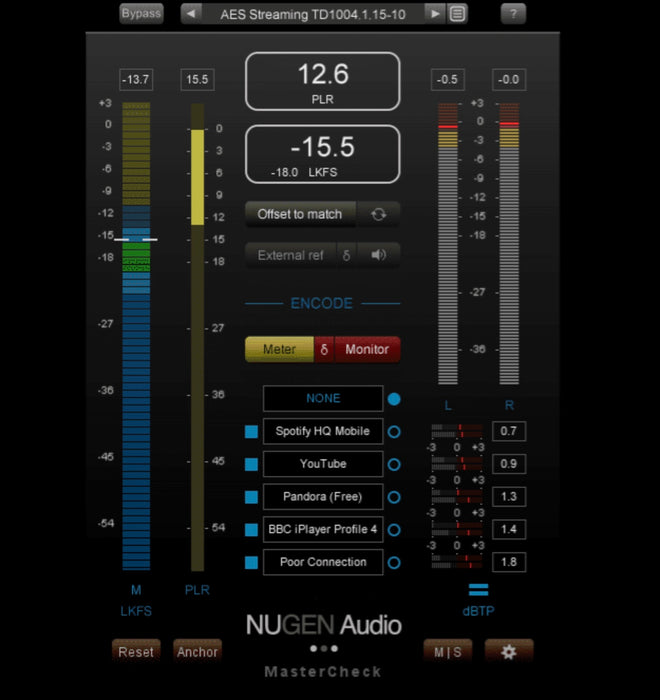Select the Poor Connection radio button
The height and width of the screenshot is (700, 660).
[394, 562]
